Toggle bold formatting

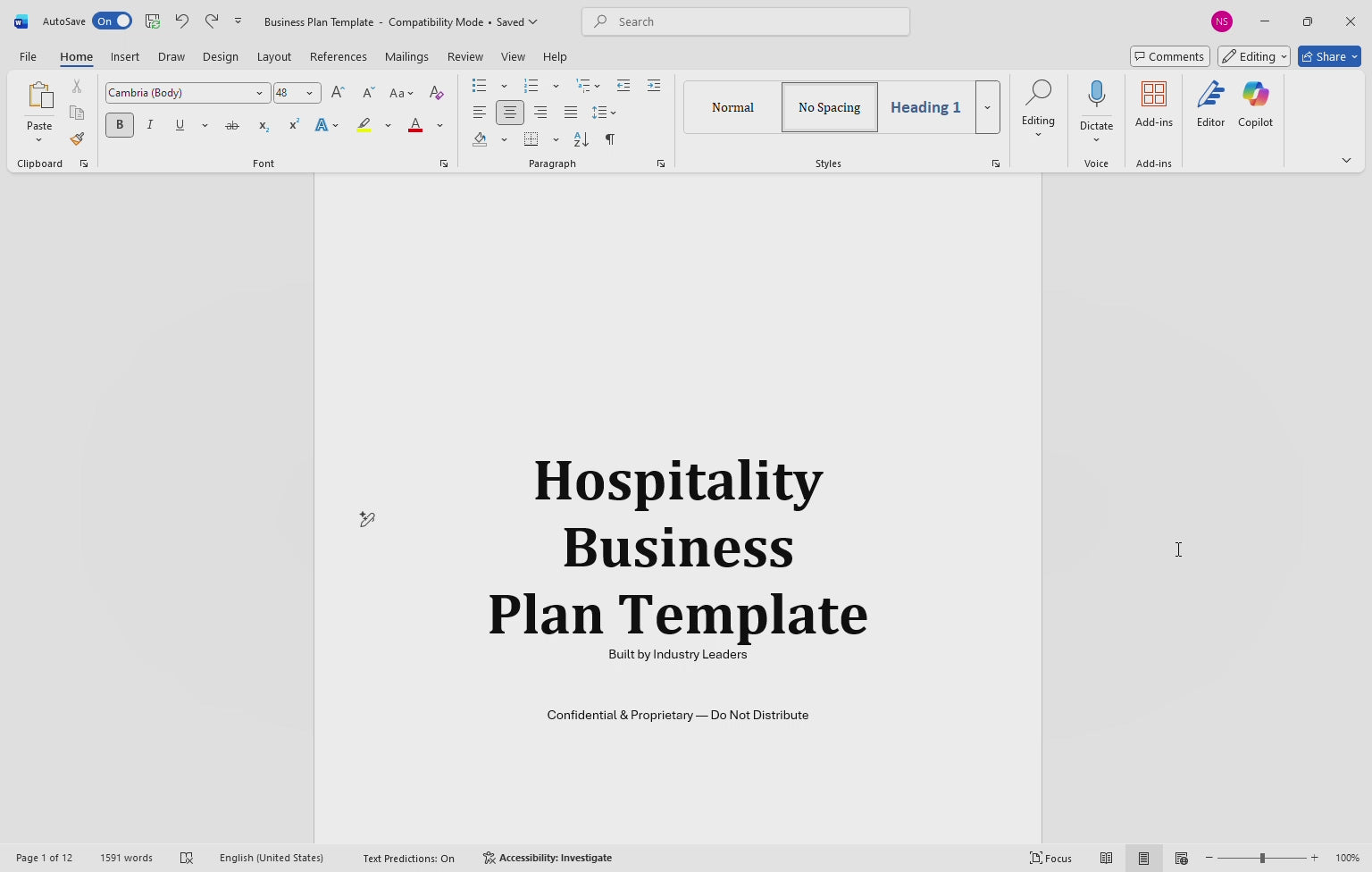coord(120,125)
